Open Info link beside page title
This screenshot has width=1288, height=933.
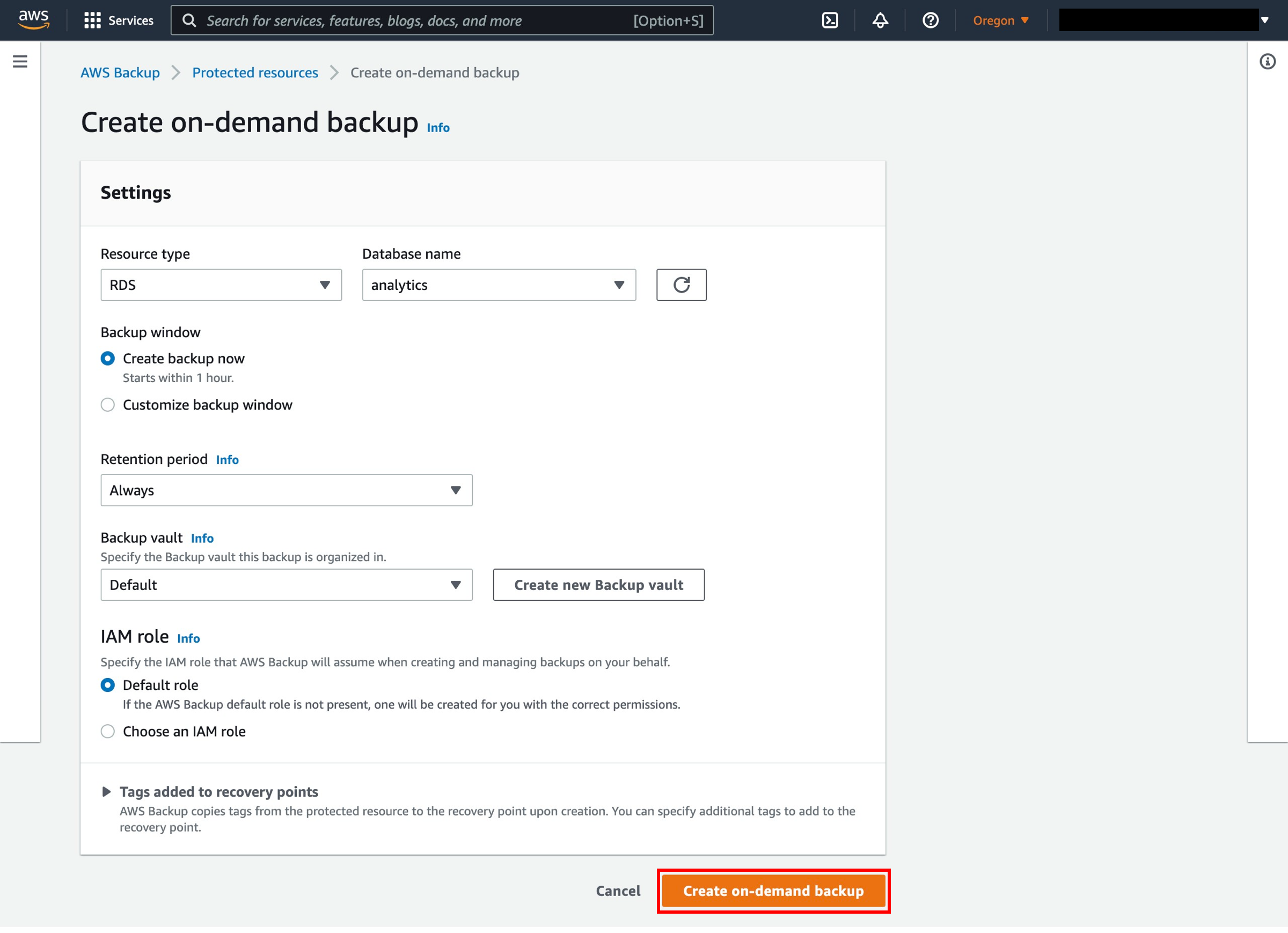coord(438,127)
